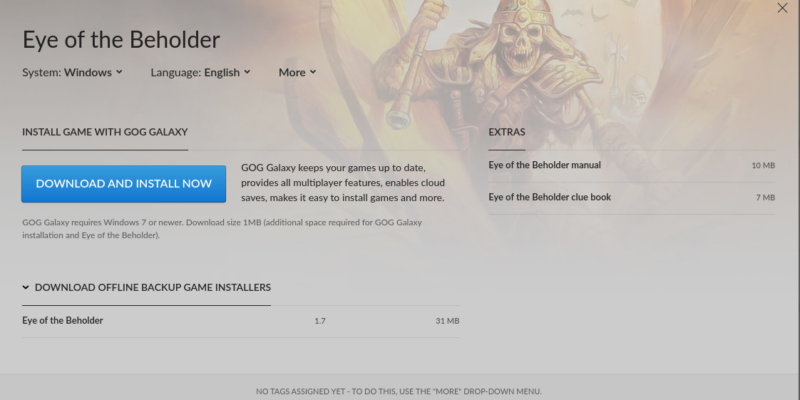
Task: Click the 10 MB manual size text
Action: [x=763, y=165]
